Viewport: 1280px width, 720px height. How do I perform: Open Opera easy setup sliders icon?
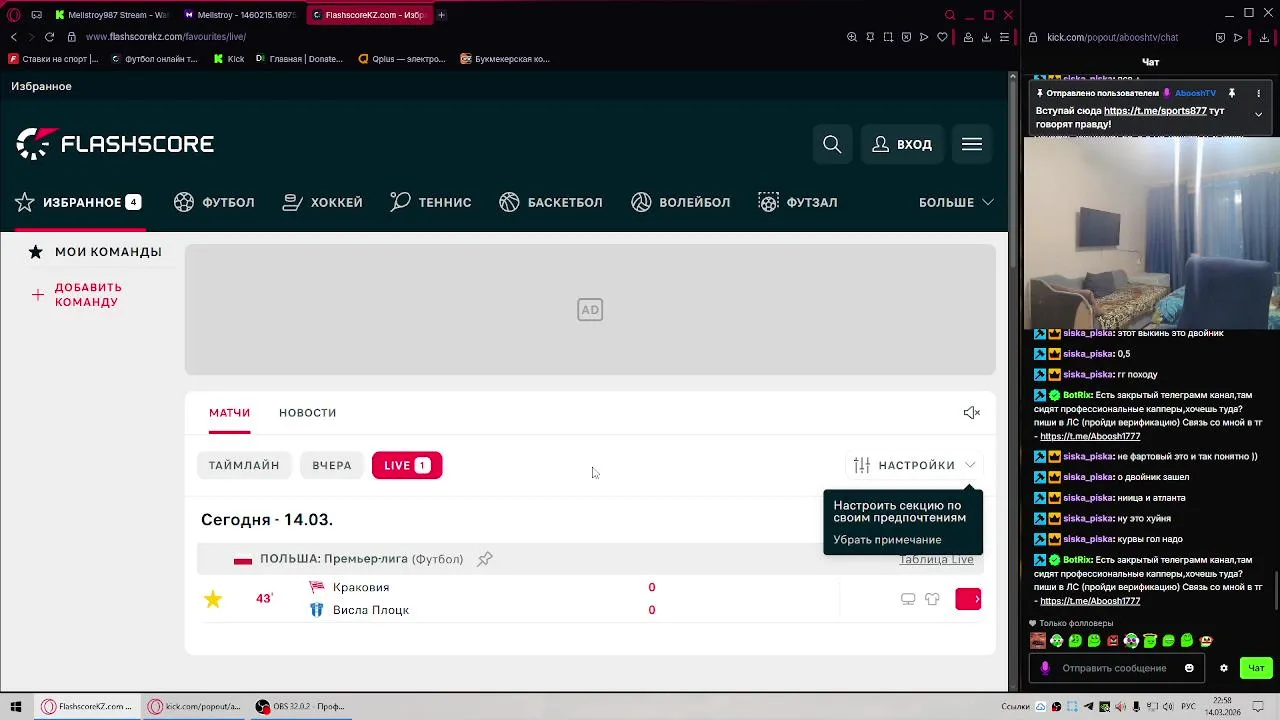[x=1004, y=37]
